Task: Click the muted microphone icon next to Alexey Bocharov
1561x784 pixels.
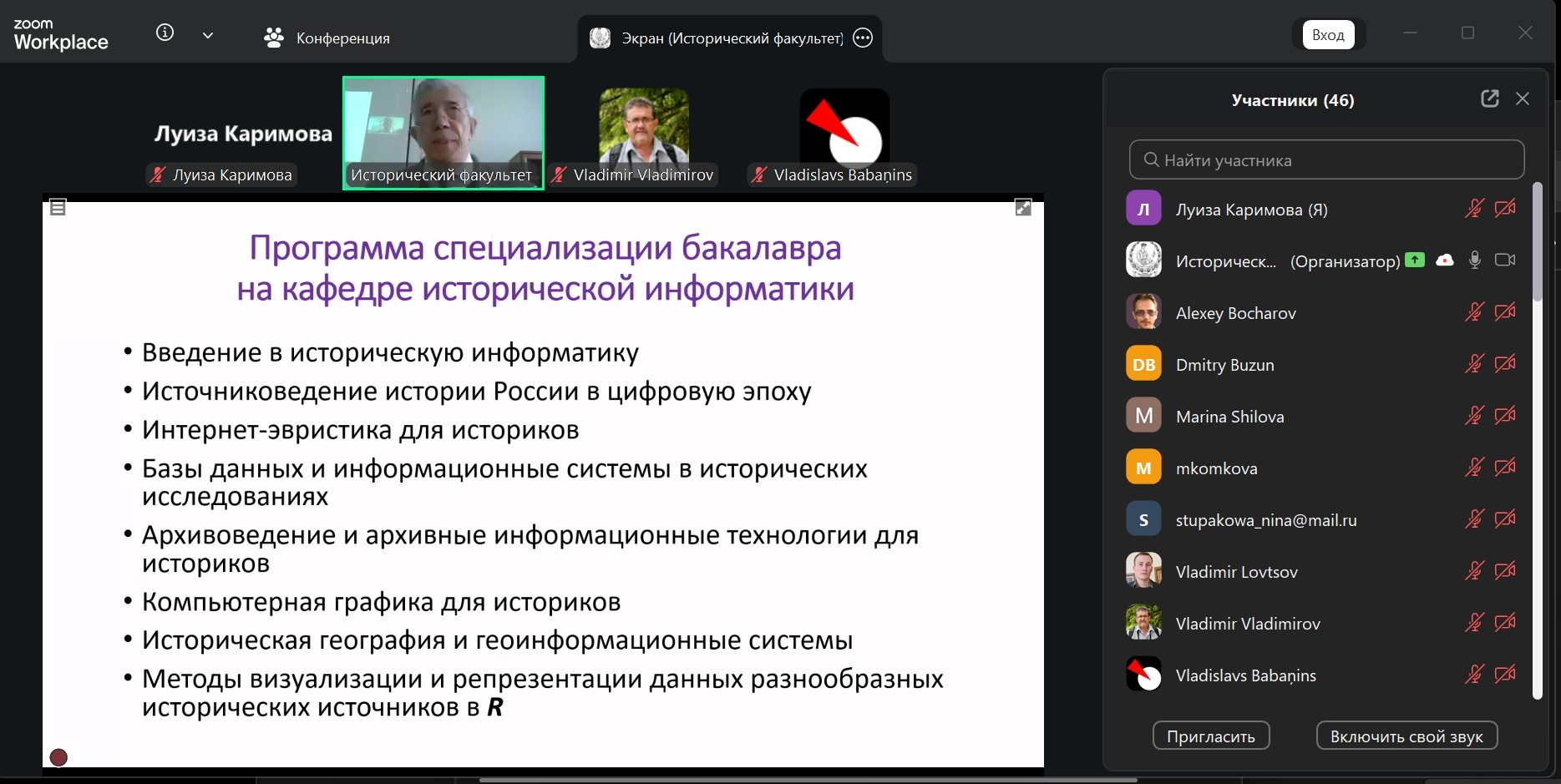Action: (x=1475, y=312)
